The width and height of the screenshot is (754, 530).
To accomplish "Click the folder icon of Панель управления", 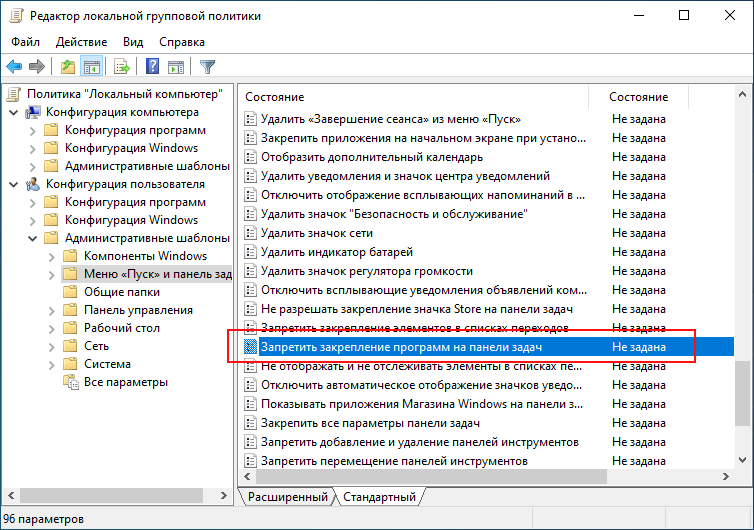I will tap(70, 310).
